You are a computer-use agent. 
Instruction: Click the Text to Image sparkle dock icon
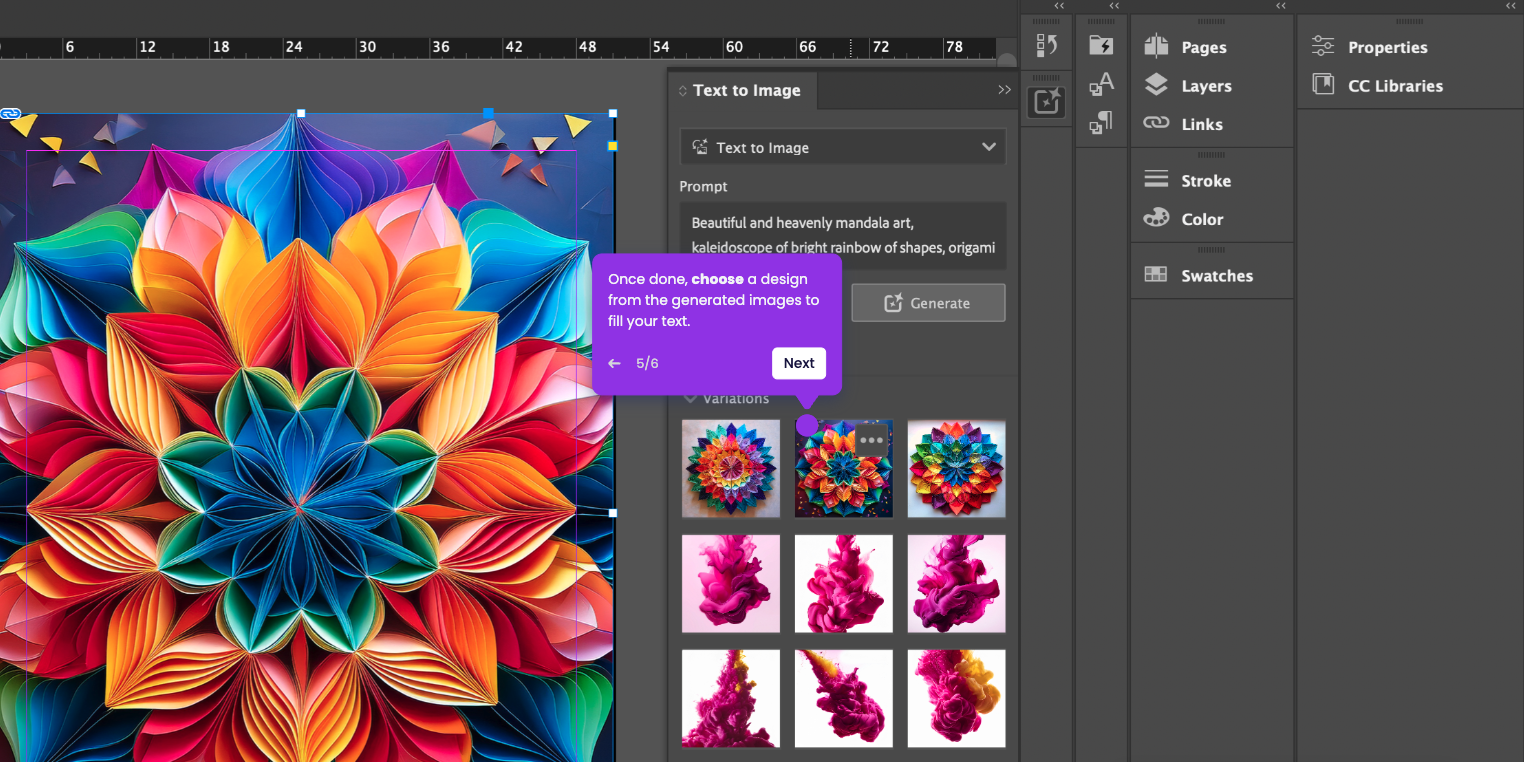pyautogui.click(x=1047, y=101)
